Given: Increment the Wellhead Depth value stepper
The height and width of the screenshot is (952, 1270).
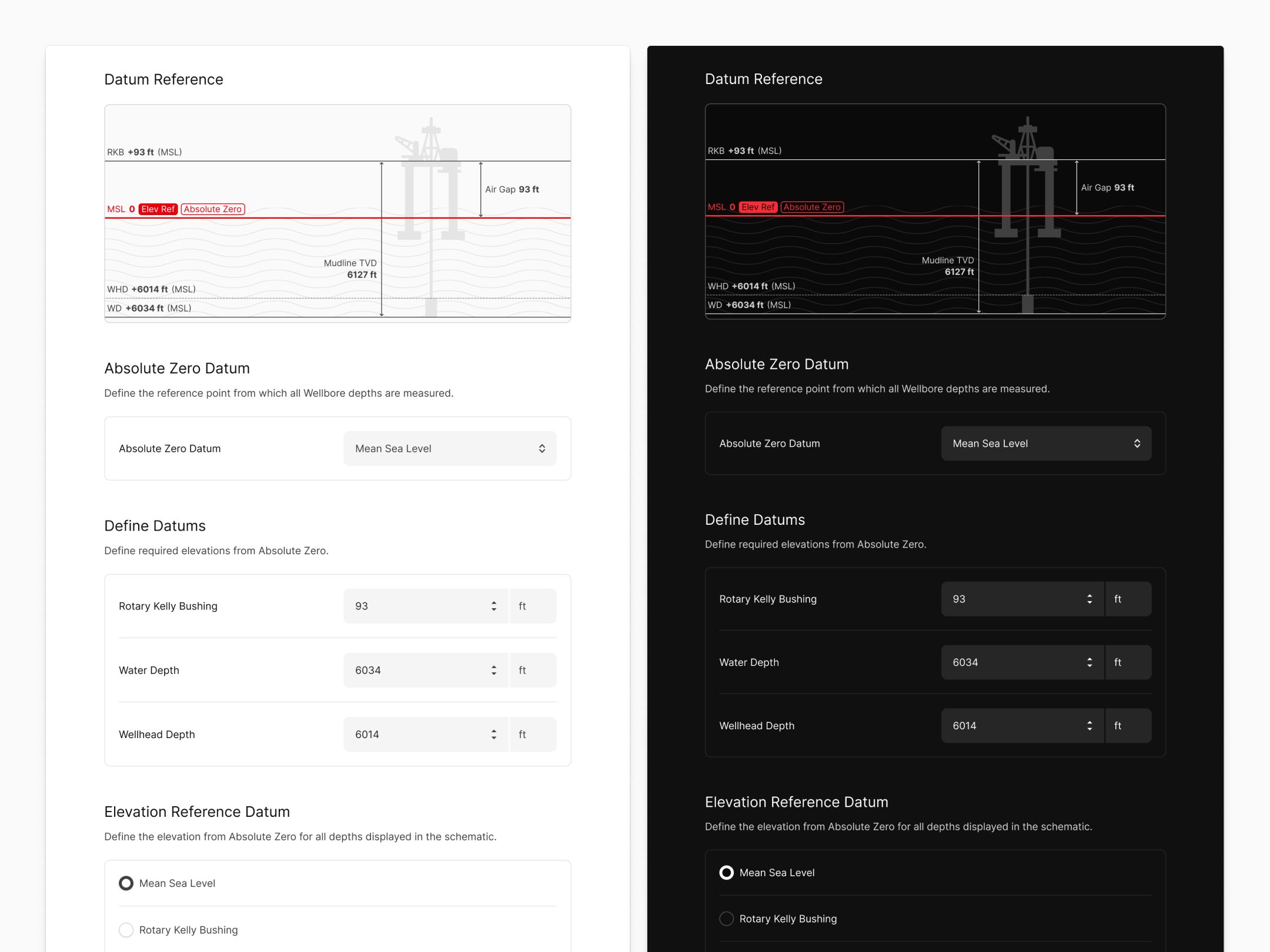Looking at the screenshot, I should coord(493,730).
